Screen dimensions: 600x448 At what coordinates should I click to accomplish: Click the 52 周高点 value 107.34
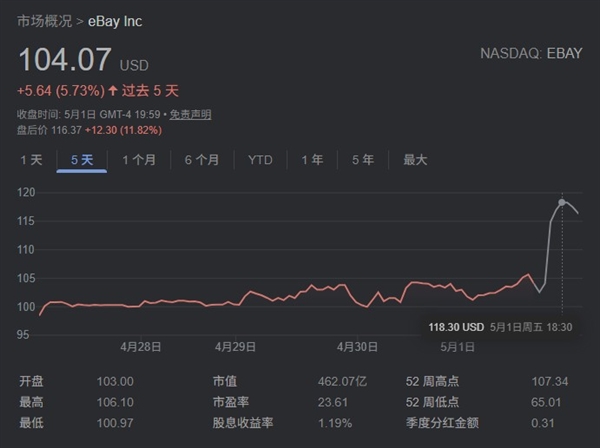(550, 381)
